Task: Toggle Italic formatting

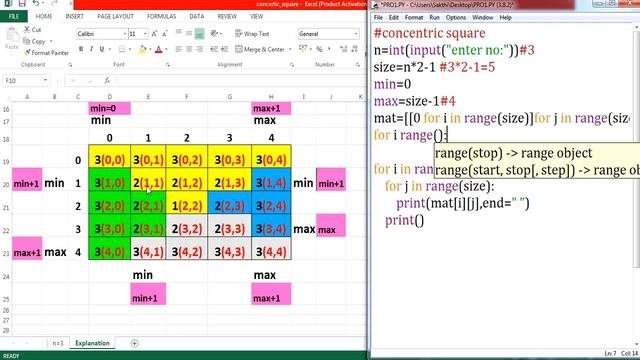Action: point(91,49)
